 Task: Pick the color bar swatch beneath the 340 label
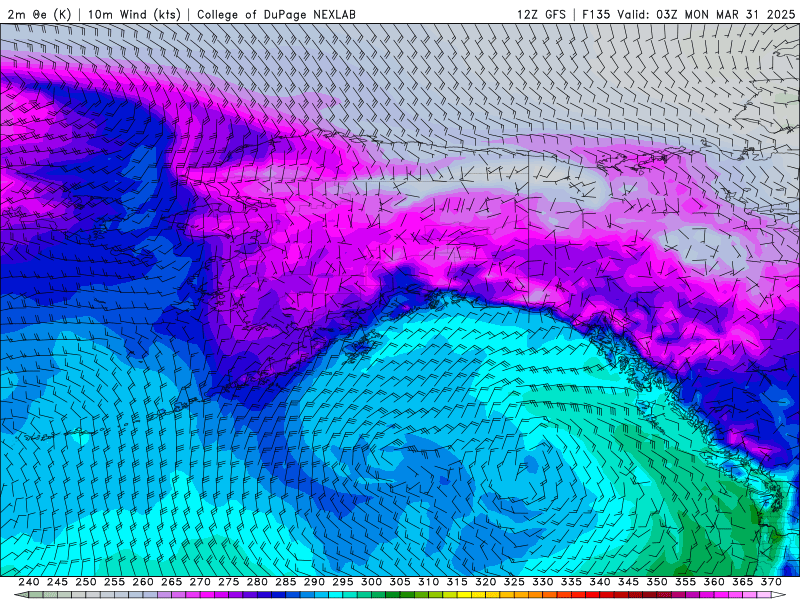coord(607,595)
